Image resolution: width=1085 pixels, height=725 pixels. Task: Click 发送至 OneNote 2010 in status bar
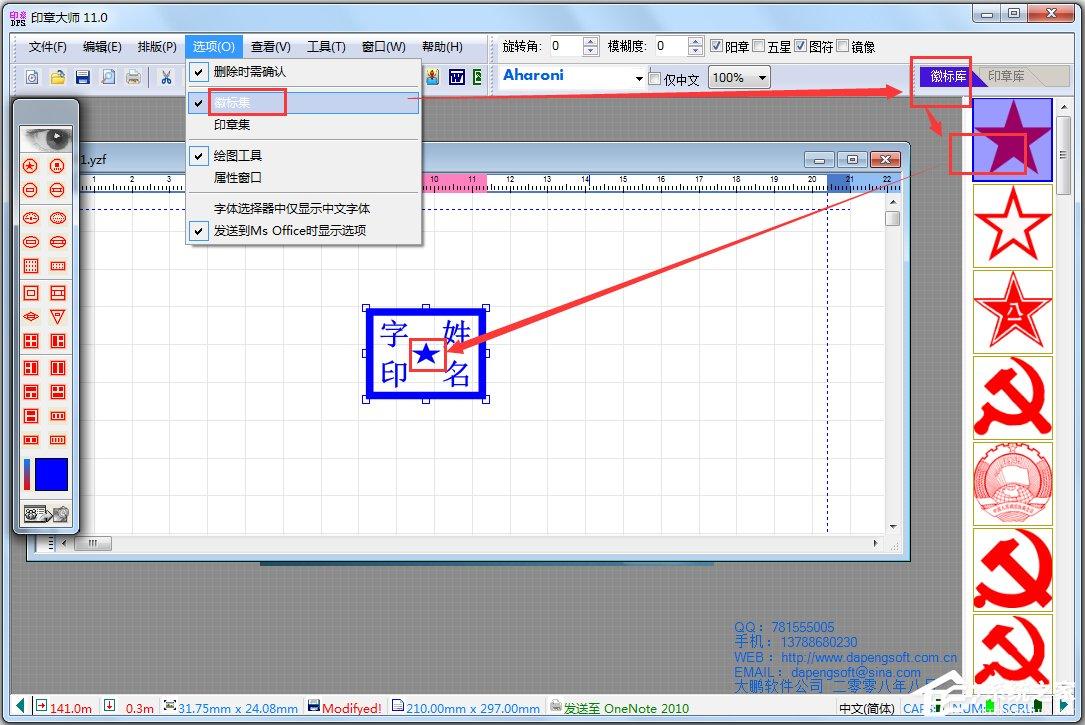(620, 708)
